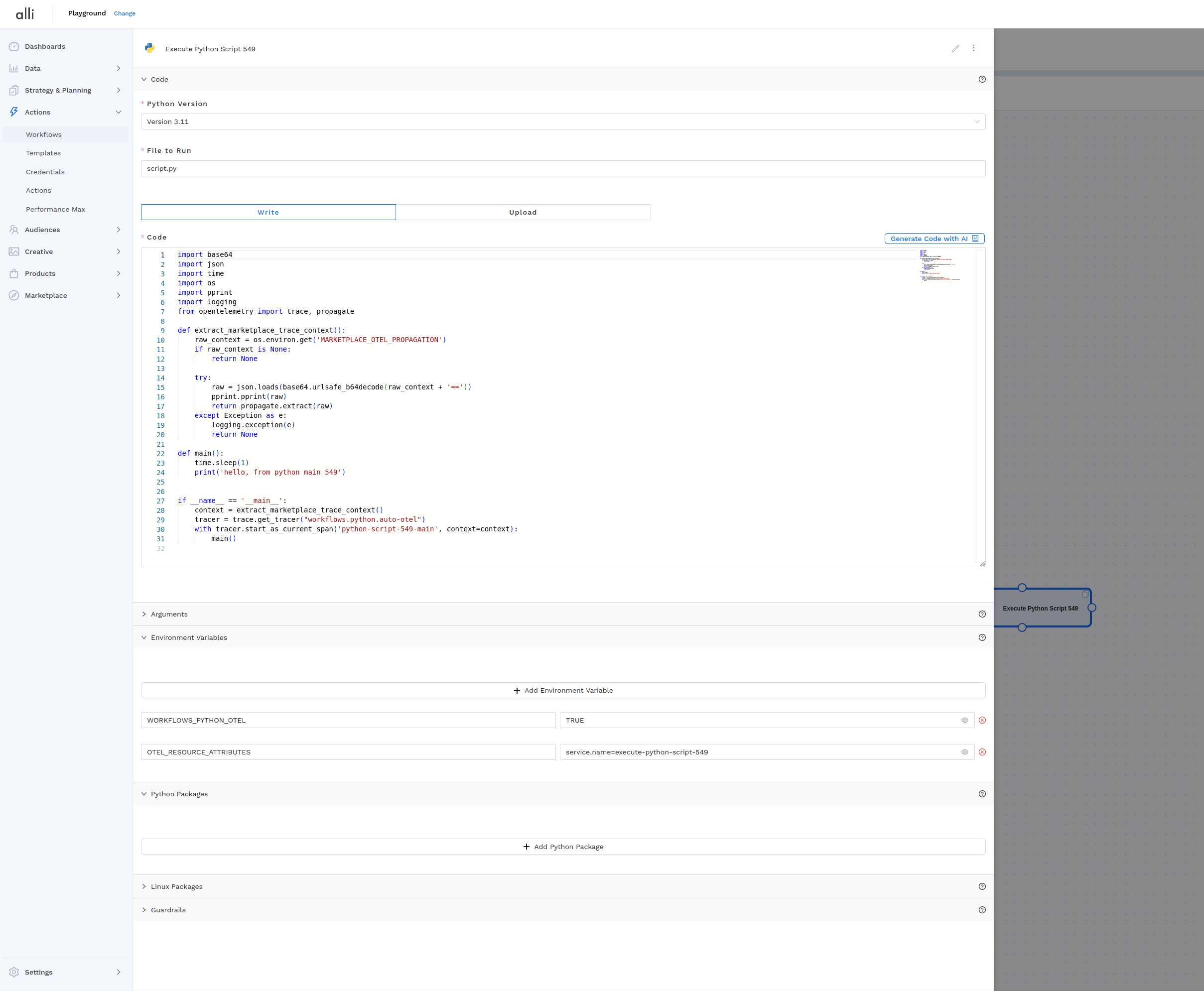Open the Marketplace compass icon

click(x=14, y=295)
